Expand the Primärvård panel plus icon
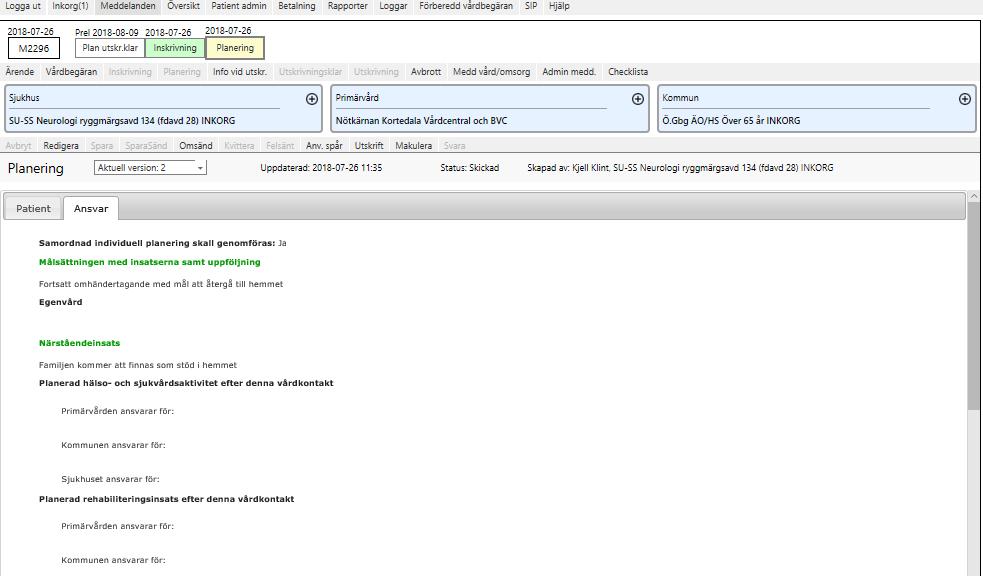This screenshot has height=576, width=983. pyautogui.click(x=638, y=99)
